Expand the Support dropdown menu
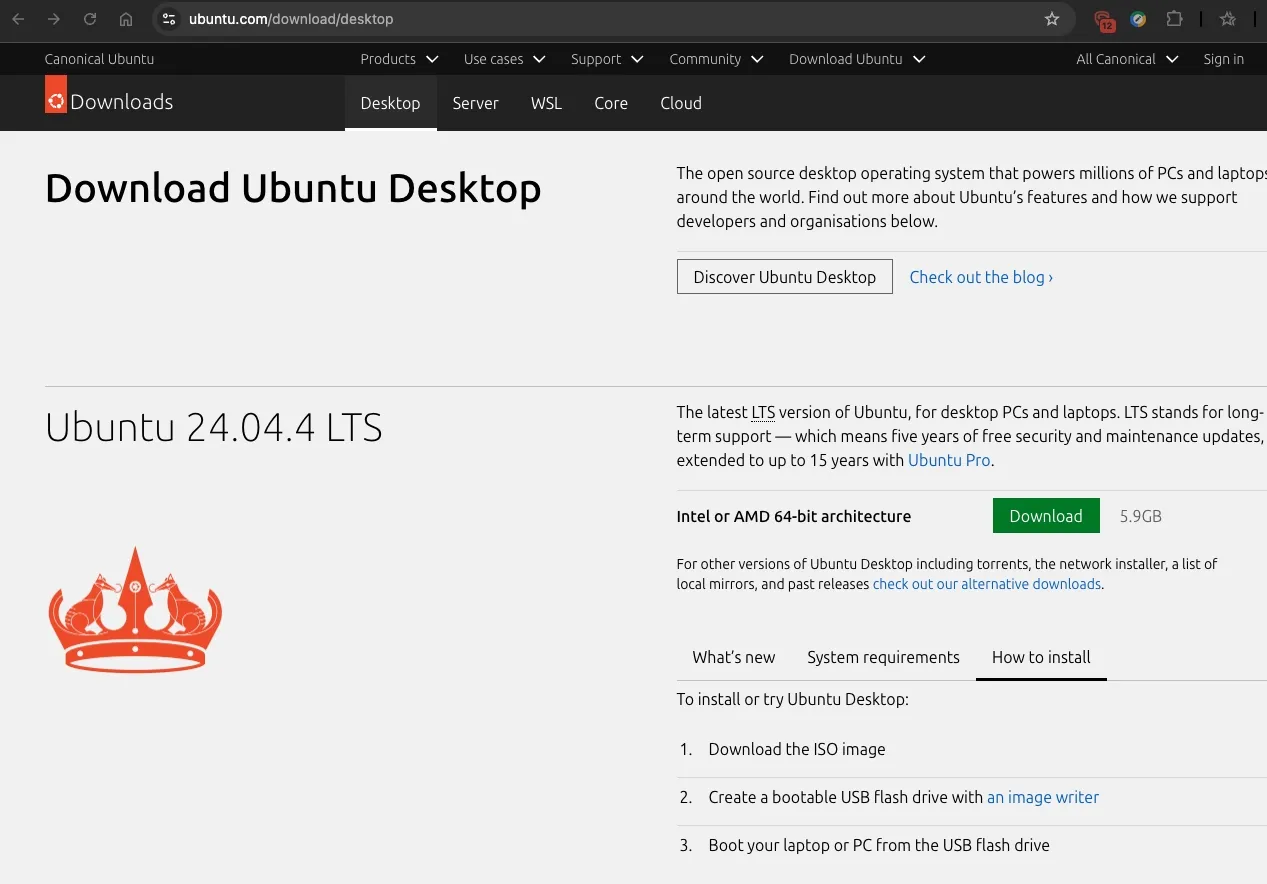Image resolution: width=1267 pixels, height=884 pixels. point(607,59)
